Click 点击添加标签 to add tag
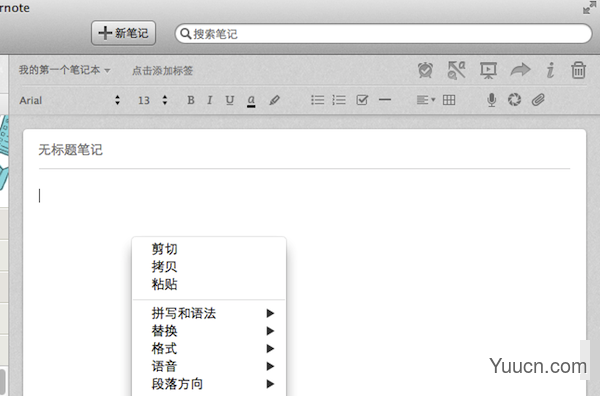 (162, 71)
